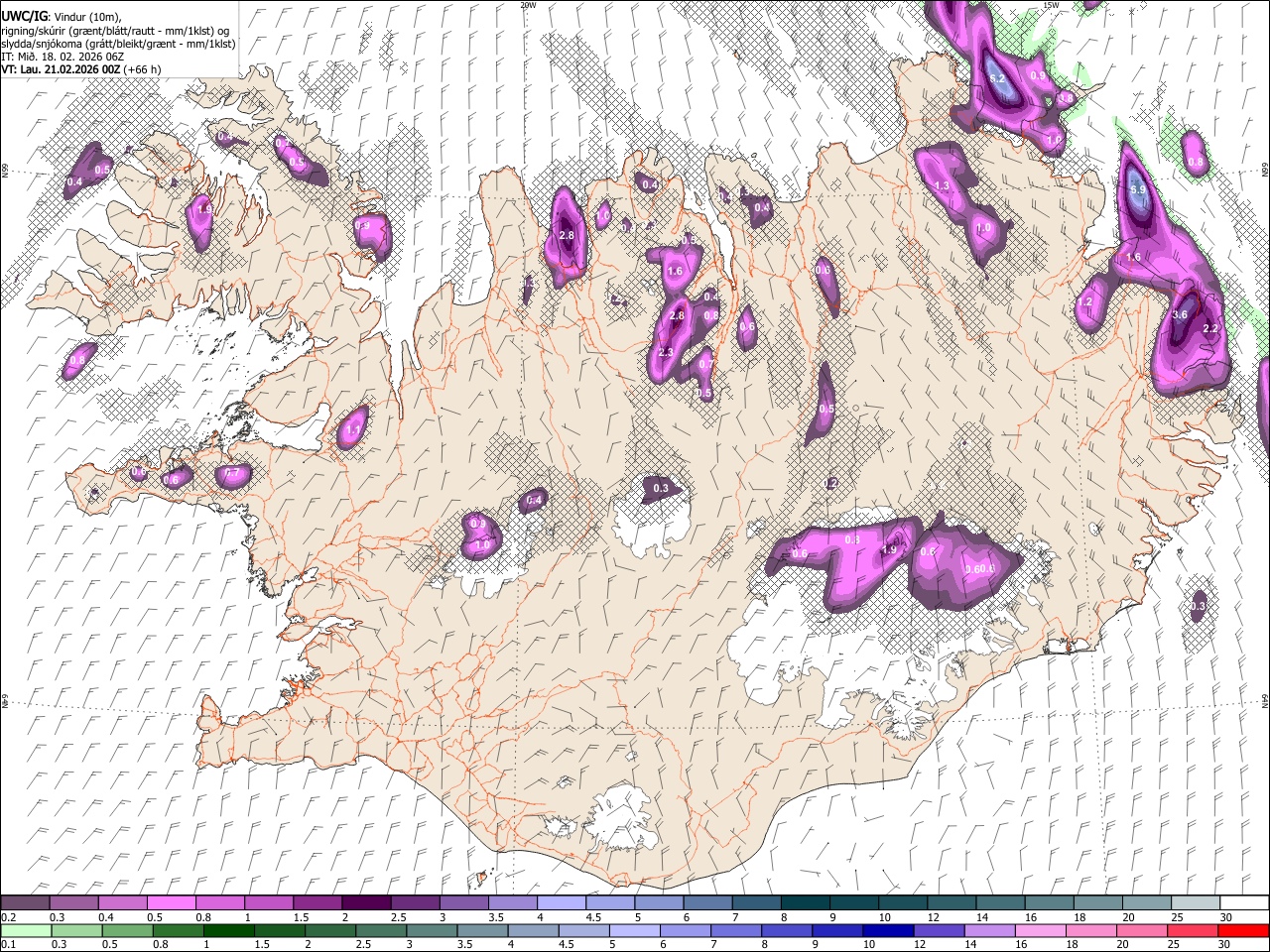Click the 4.5 label under the upper scale

[x=595, y=917]
